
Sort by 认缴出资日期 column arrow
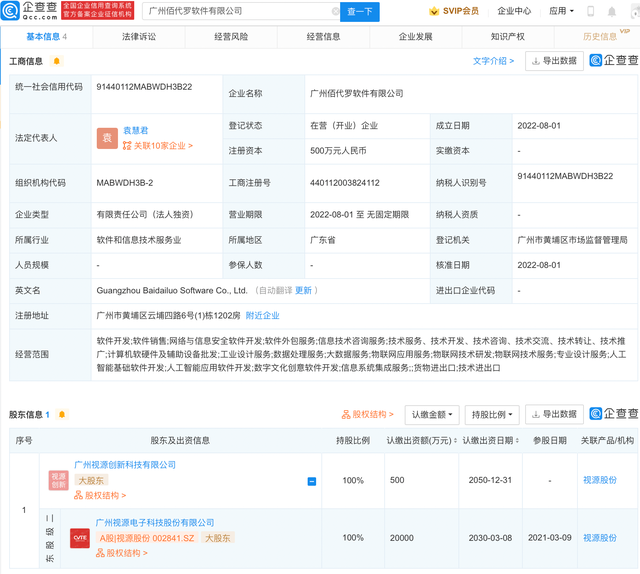click(517, 441)
